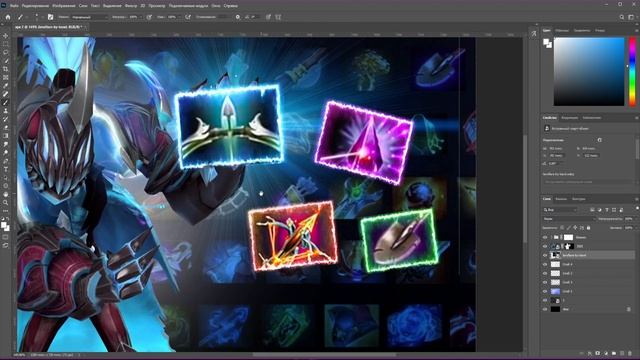Click the Home icon in options bar
Screen dimensions: 640x360
pyautogui.click(x=8, y=17)
